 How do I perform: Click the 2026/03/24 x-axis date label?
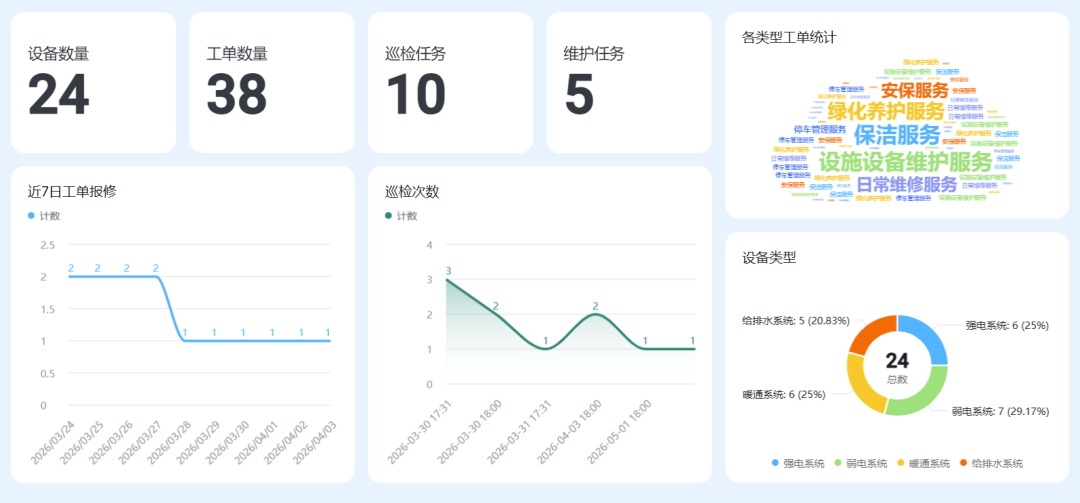50,441
